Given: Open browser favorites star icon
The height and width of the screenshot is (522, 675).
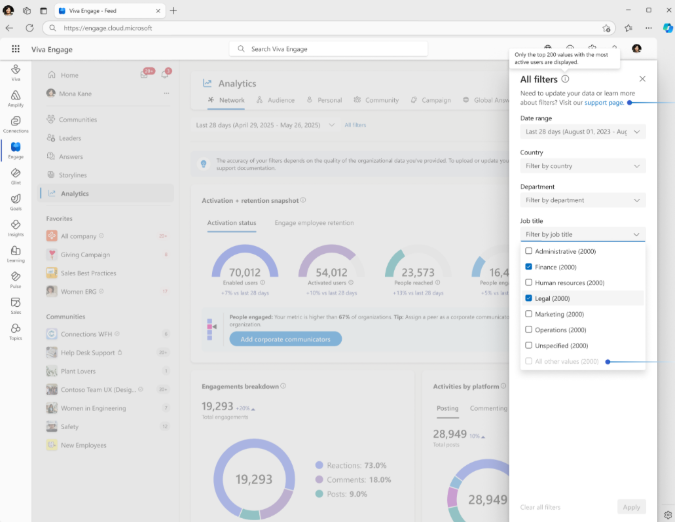Looking at the screenshot, I should (629, 28).
